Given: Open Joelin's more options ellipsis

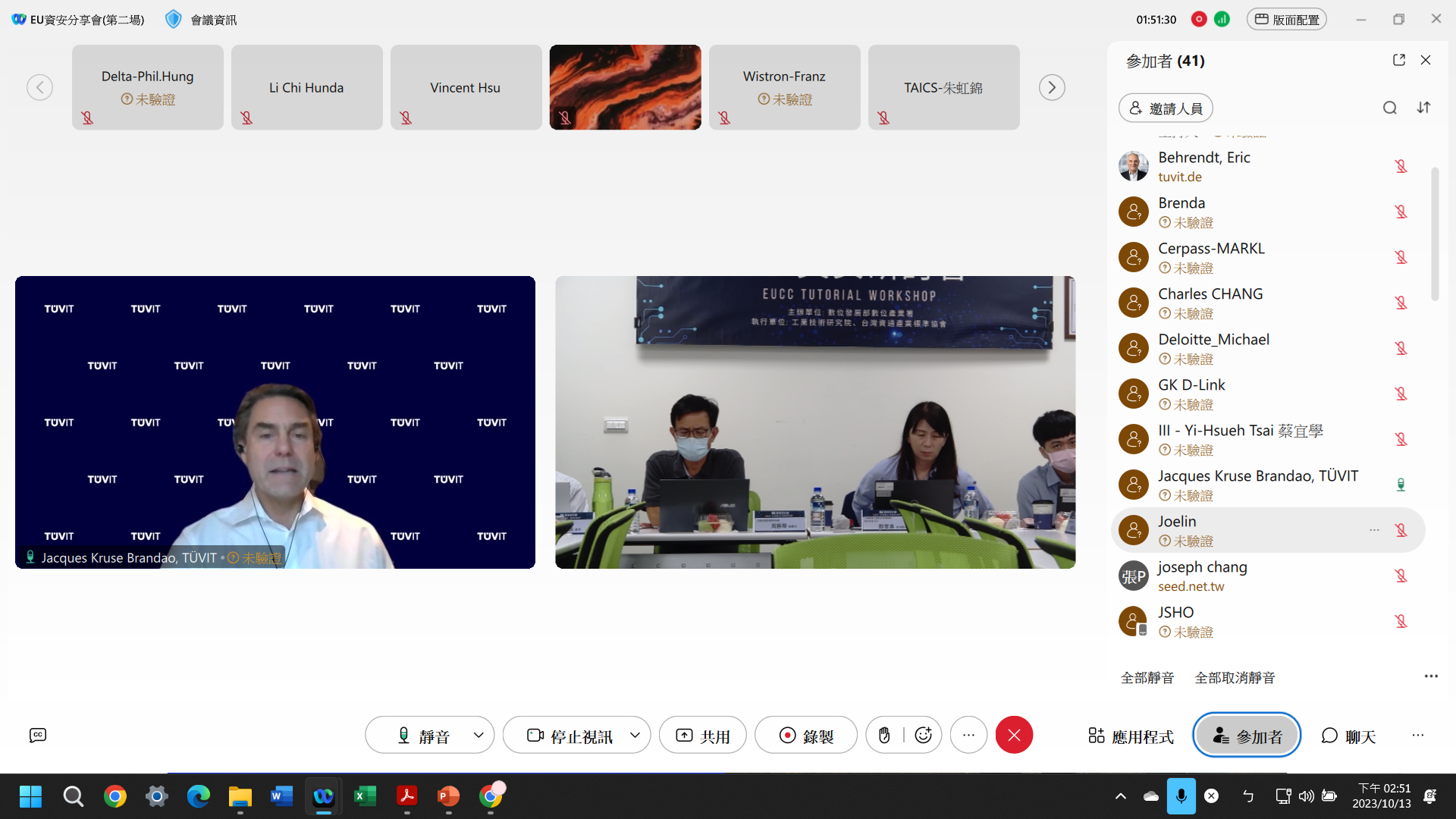Looking at the screenshot, I should click(x=1374, y=530).
